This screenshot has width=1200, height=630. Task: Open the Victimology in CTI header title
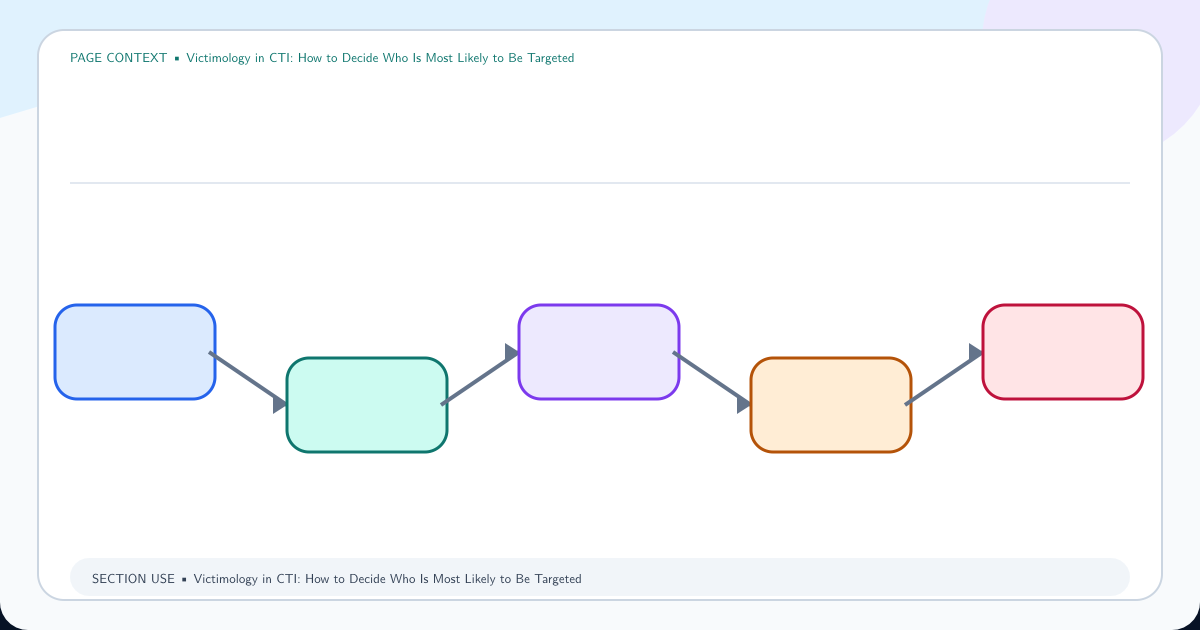pyautogui.click(x=380, y=58)
